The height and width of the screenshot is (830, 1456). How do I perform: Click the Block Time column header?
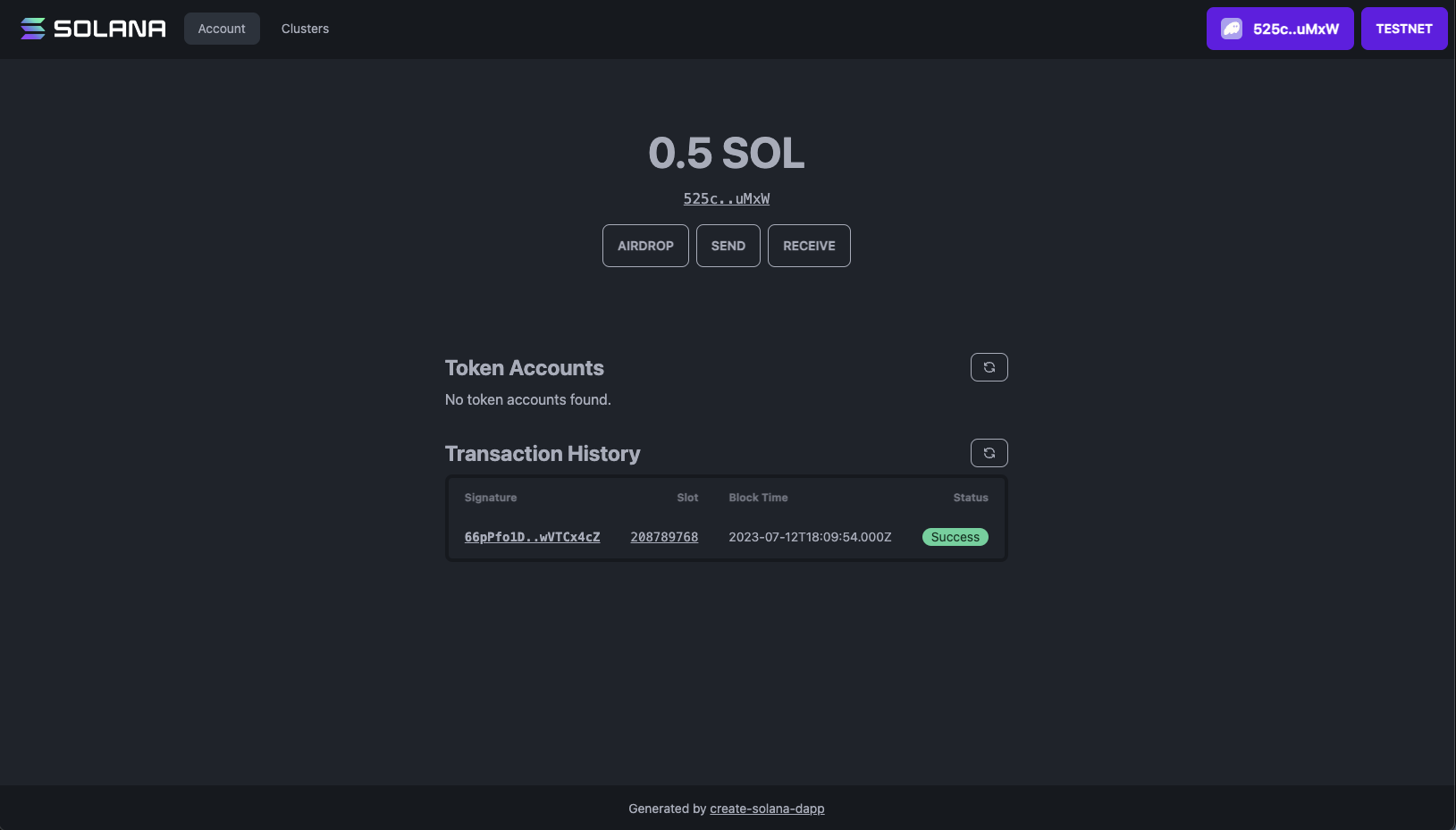758,498
